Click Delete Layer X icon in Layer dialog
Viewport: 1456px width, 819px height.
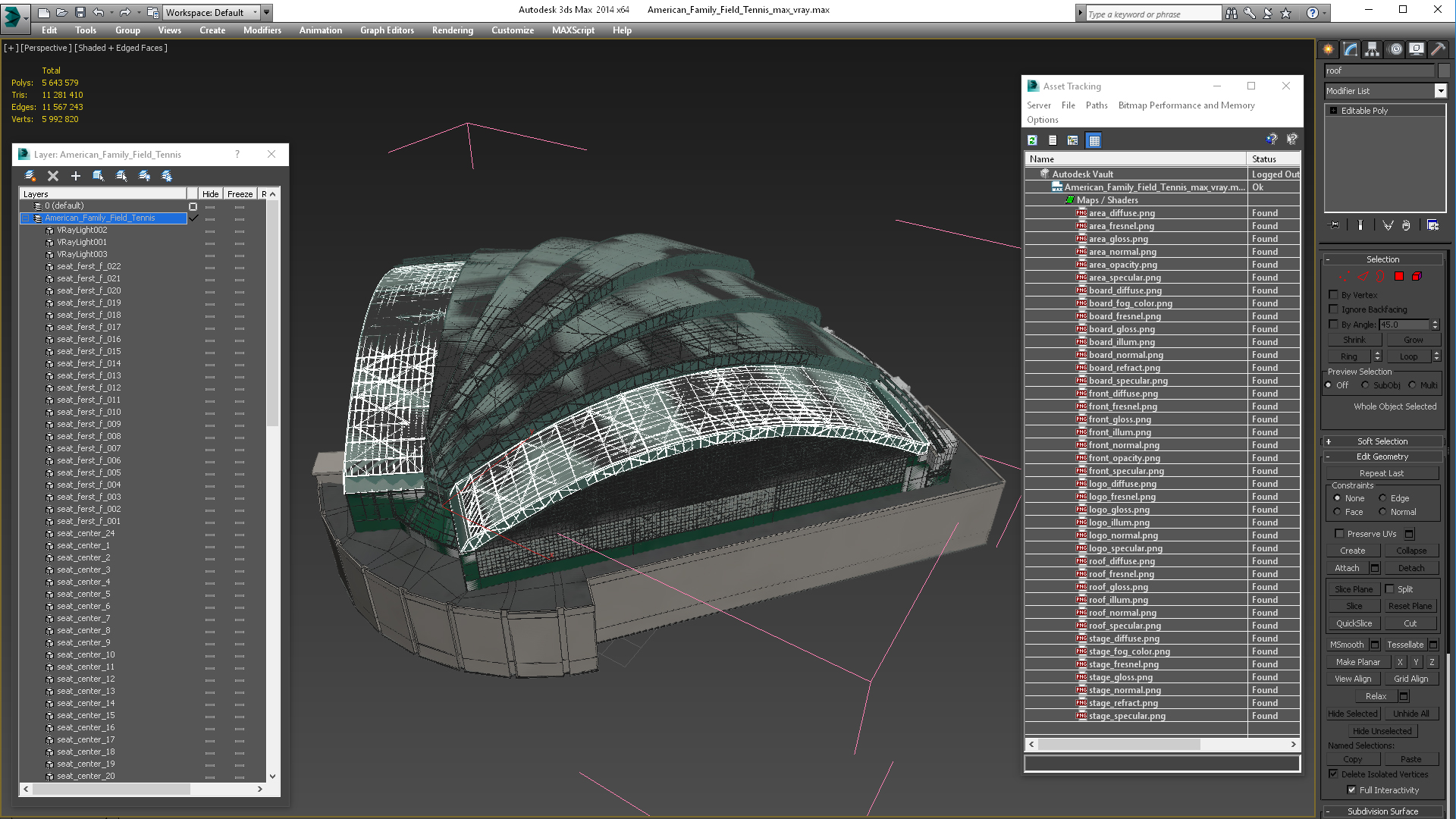pyautogui.click(x=53, y=176)
